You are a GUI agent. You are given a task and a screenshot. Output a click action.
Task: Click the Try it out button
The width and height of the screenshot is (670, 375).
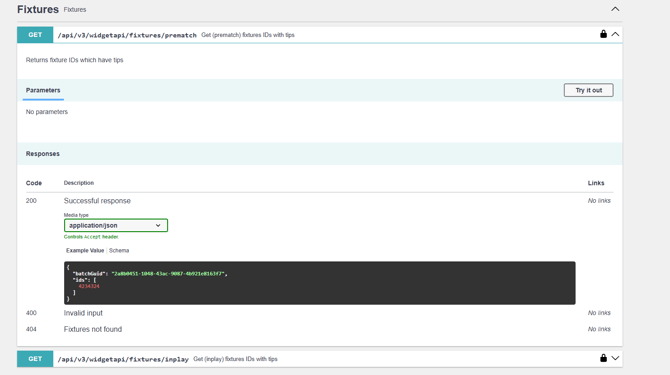click(588, 90)
